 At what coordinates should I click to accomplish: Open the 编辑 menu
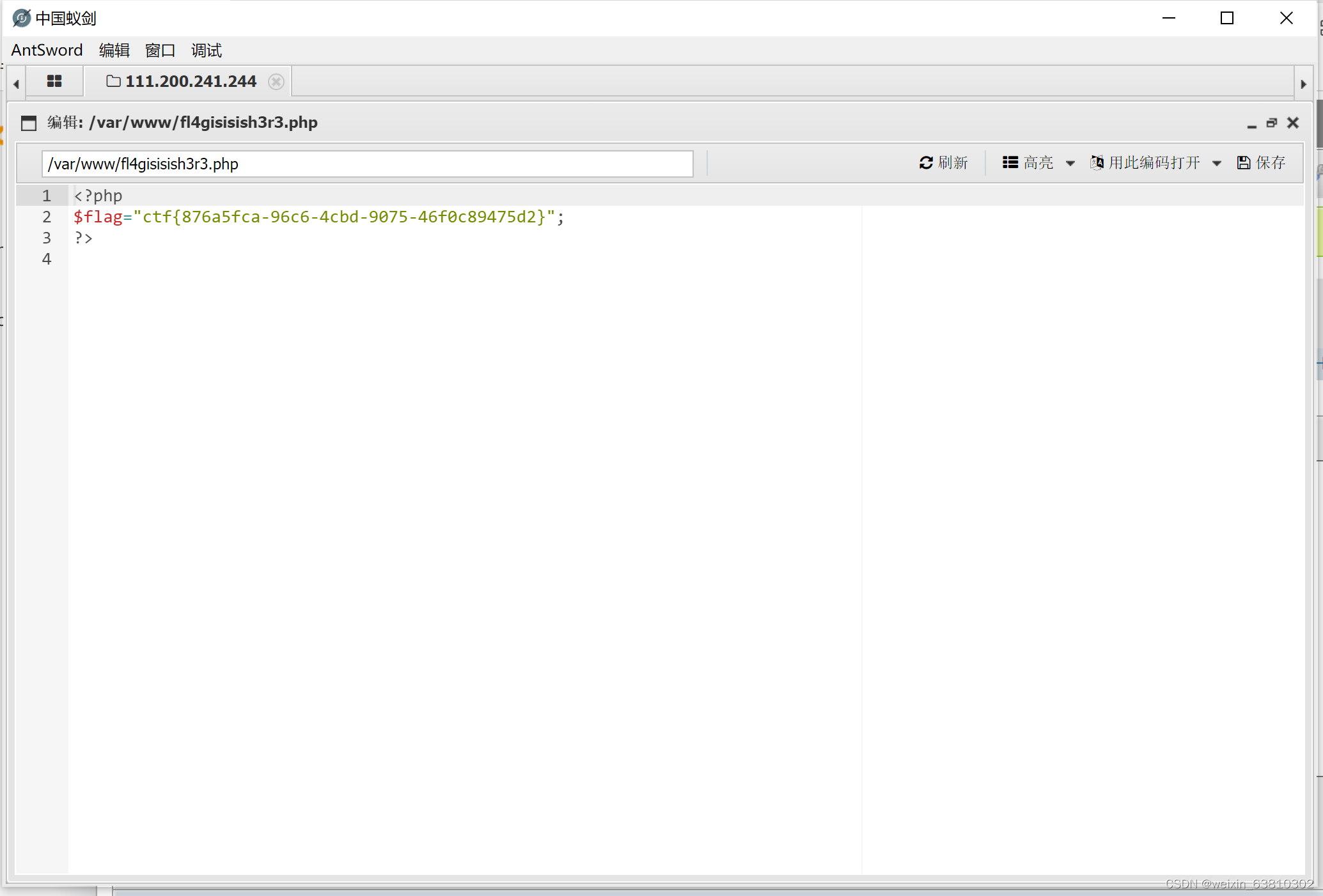pos(114,50)
